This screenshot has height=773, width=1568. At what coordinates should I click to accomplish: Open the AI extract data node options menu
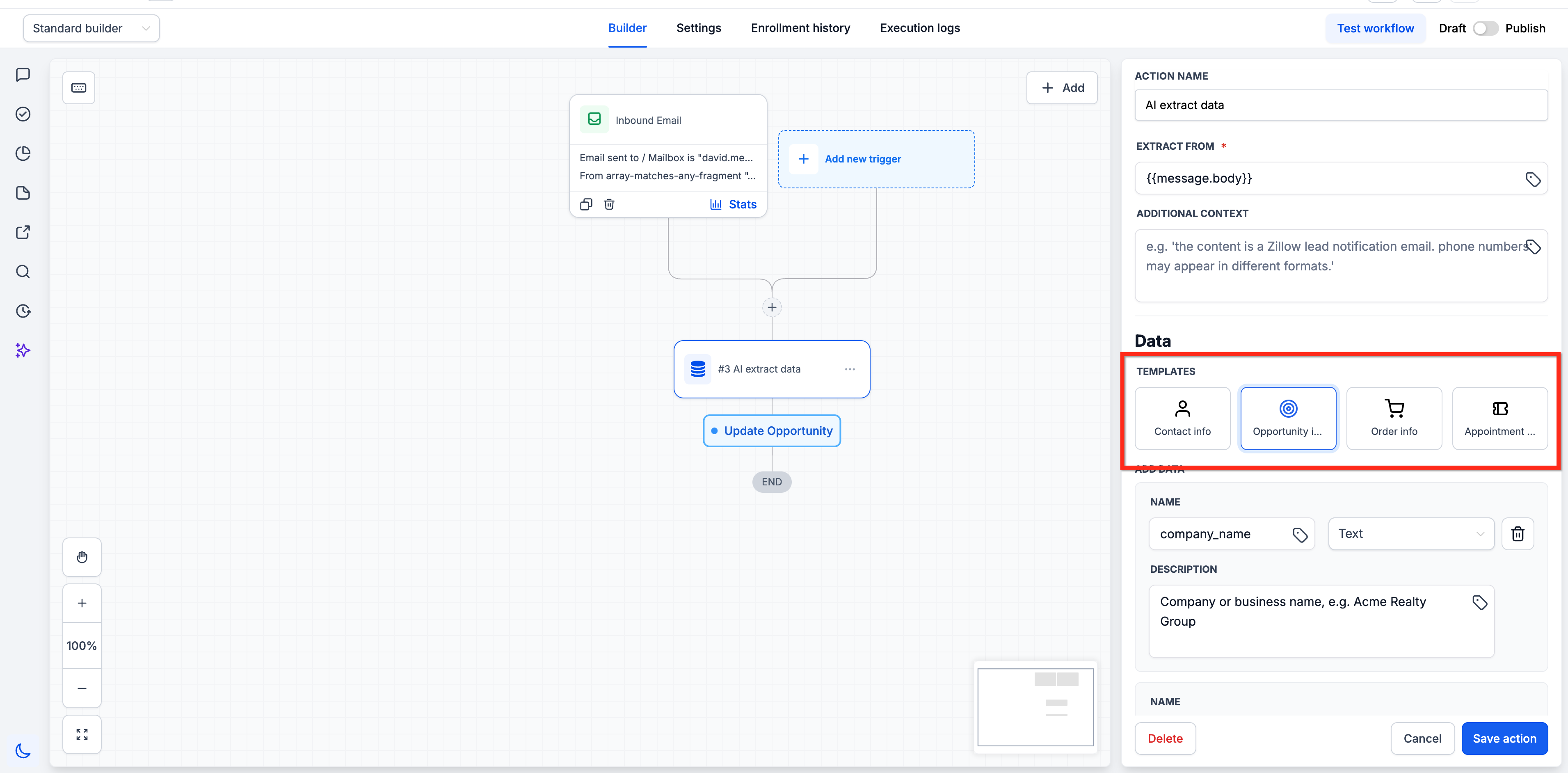[850, 369]
